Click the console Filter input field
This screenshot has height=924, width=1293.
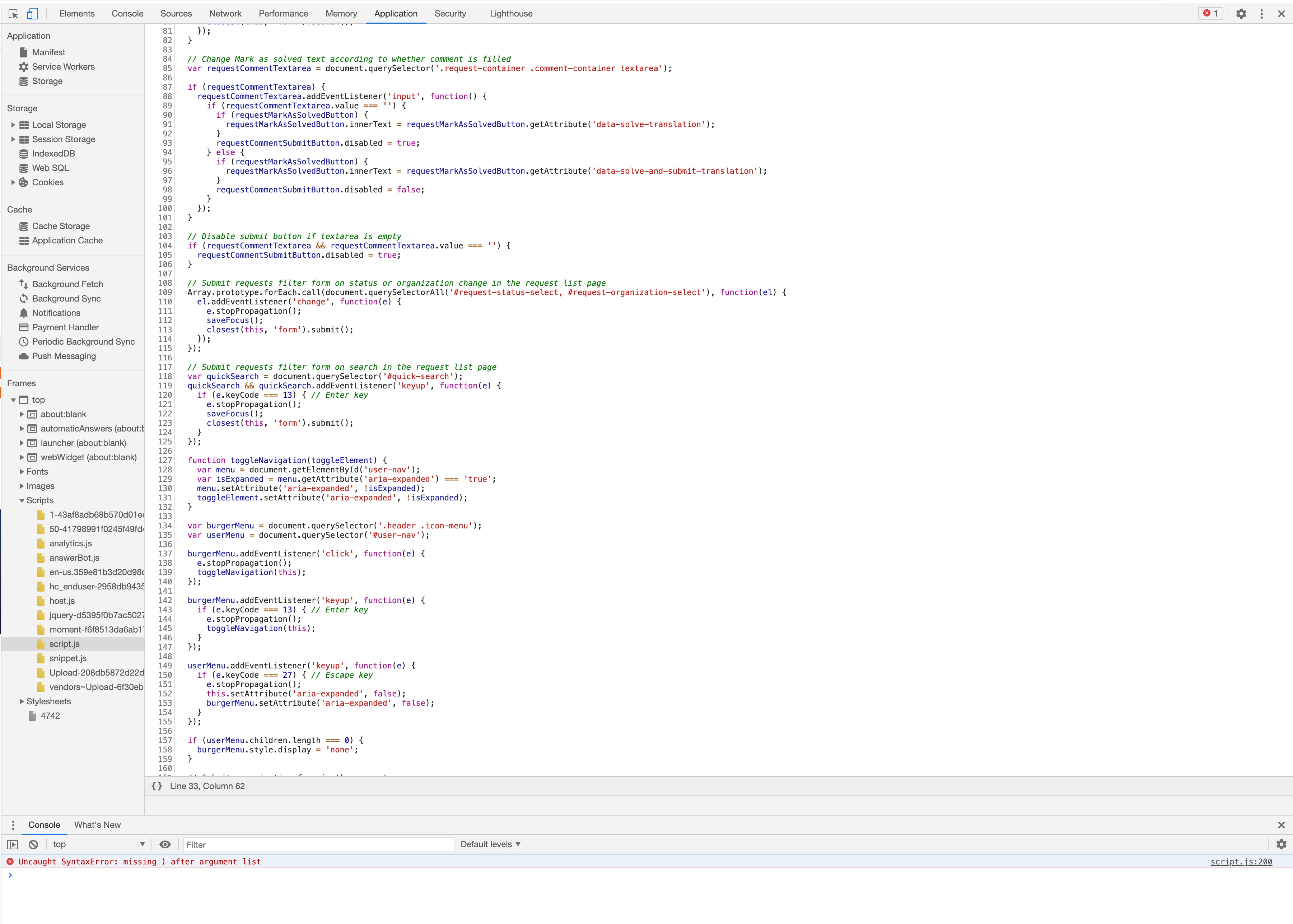318,845
